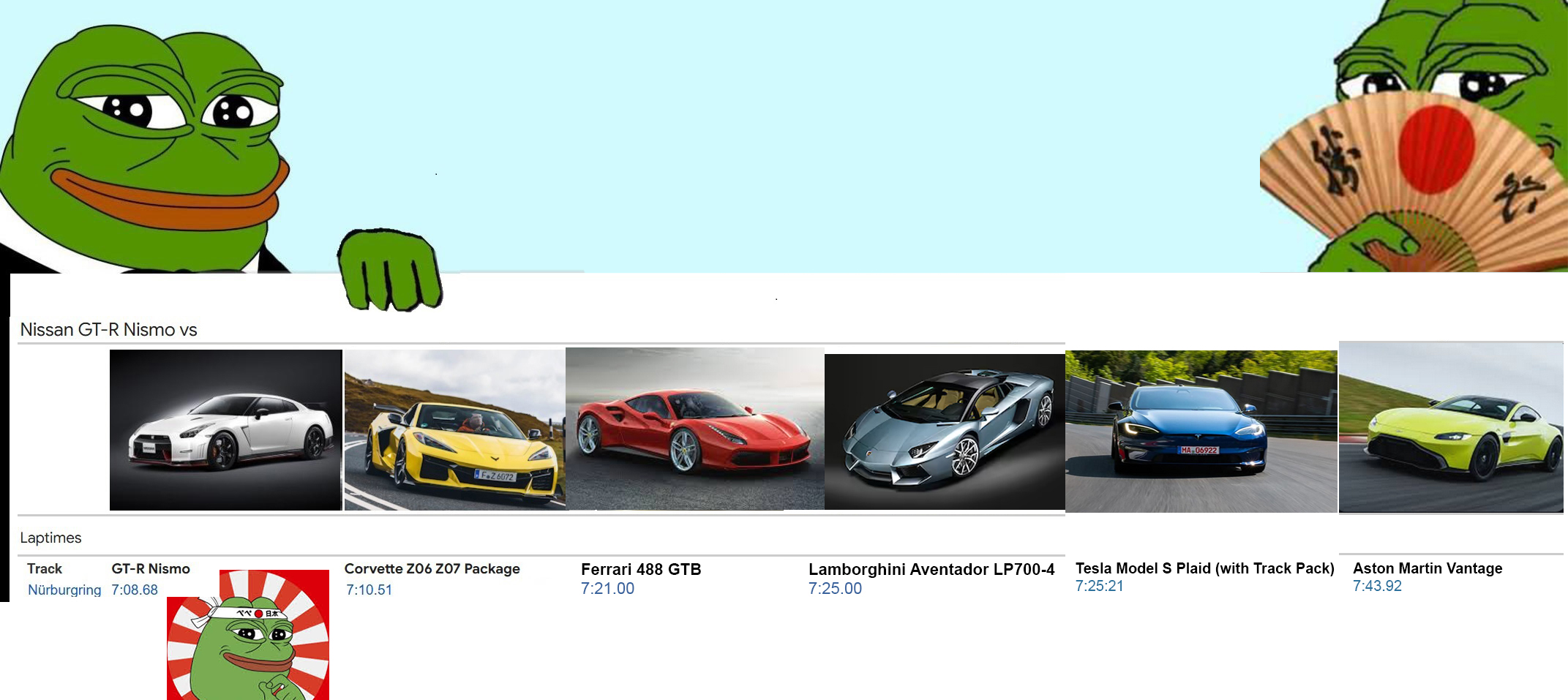Click the 'GT-R Nismo' column header
This screenshot has width=1568, height=700.
(x=151, y=568)
